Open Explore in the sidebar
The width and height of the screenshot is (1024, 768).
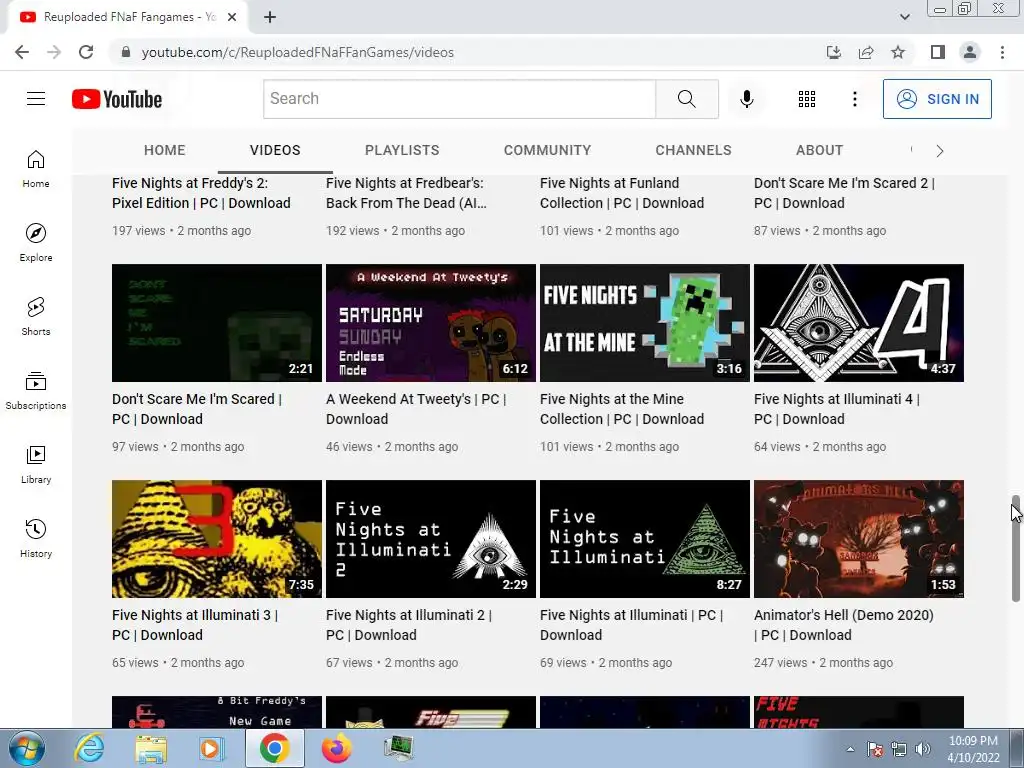coord(36,243)
